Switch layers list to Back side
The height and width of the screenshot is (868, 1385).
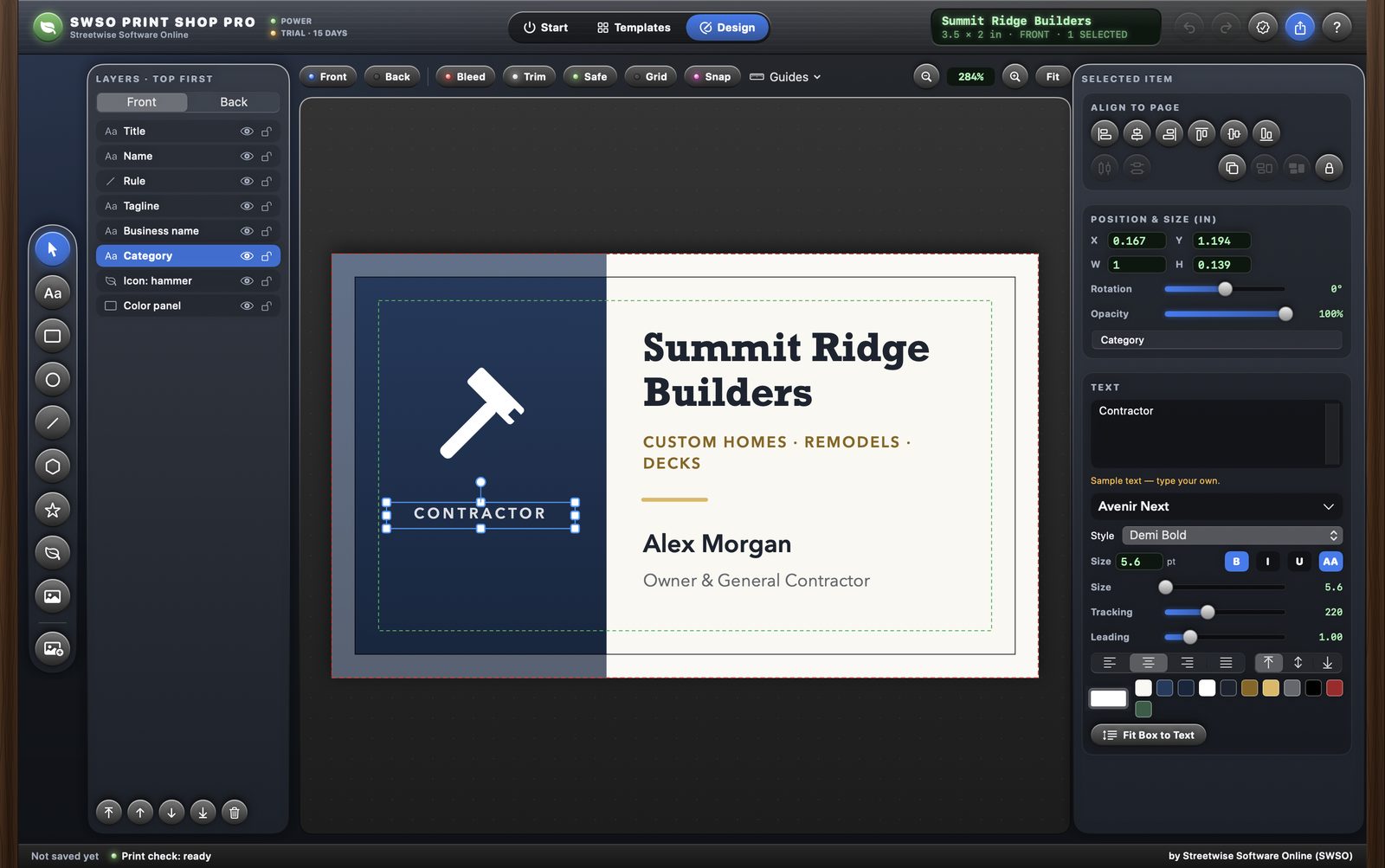click(x=234, y=102)
